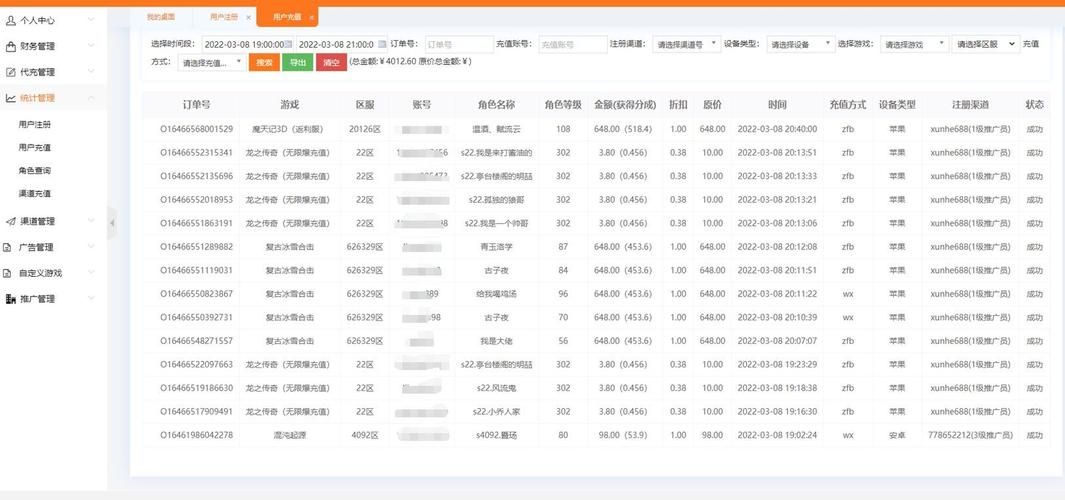This screenshot has height=500, width=1065.
Task: Open 角色查询 in the sidebar
Action: coord(35,171)
